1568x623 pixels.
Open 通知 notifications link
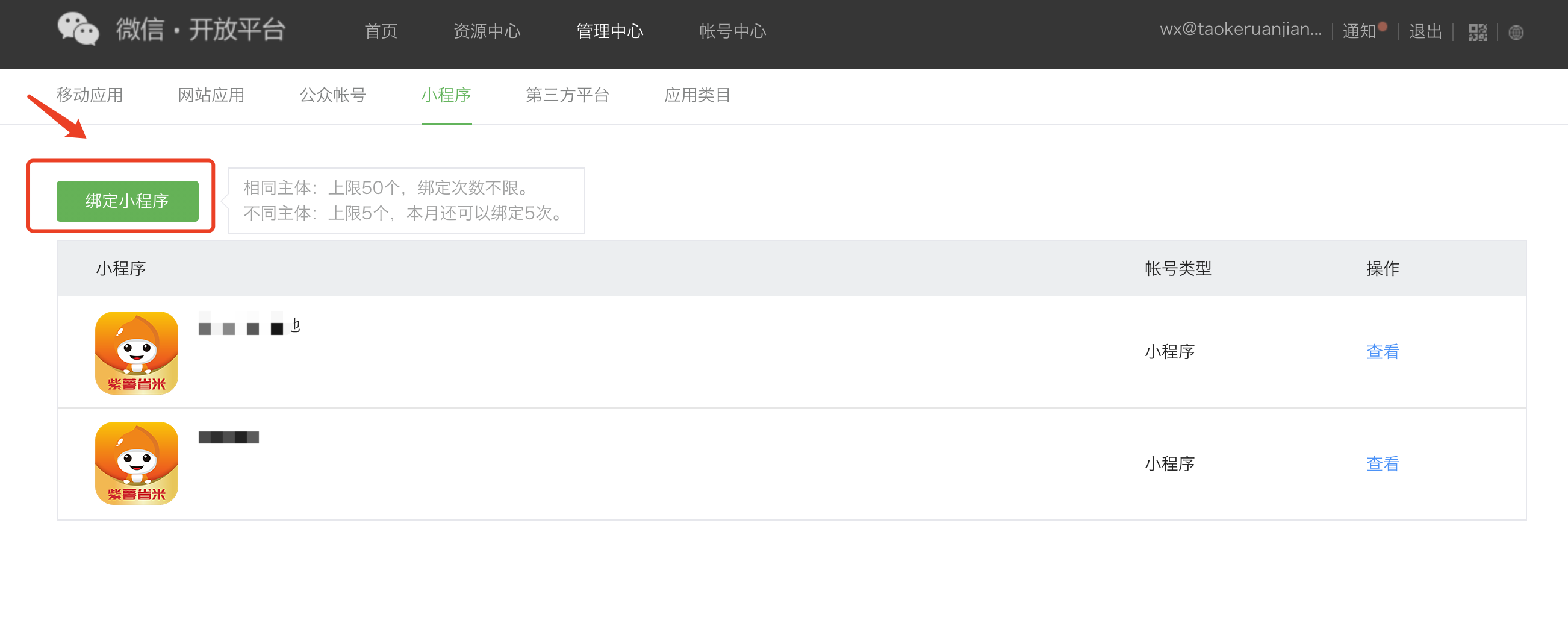pyautogui.click(x=1358, y=31)
